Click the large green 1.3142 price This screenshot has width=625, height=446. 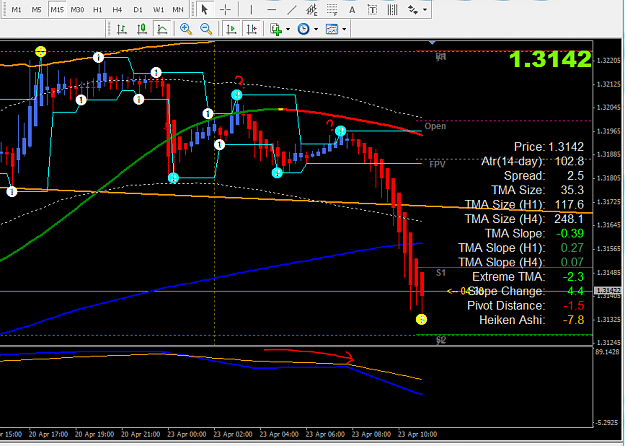pos(550,59)
